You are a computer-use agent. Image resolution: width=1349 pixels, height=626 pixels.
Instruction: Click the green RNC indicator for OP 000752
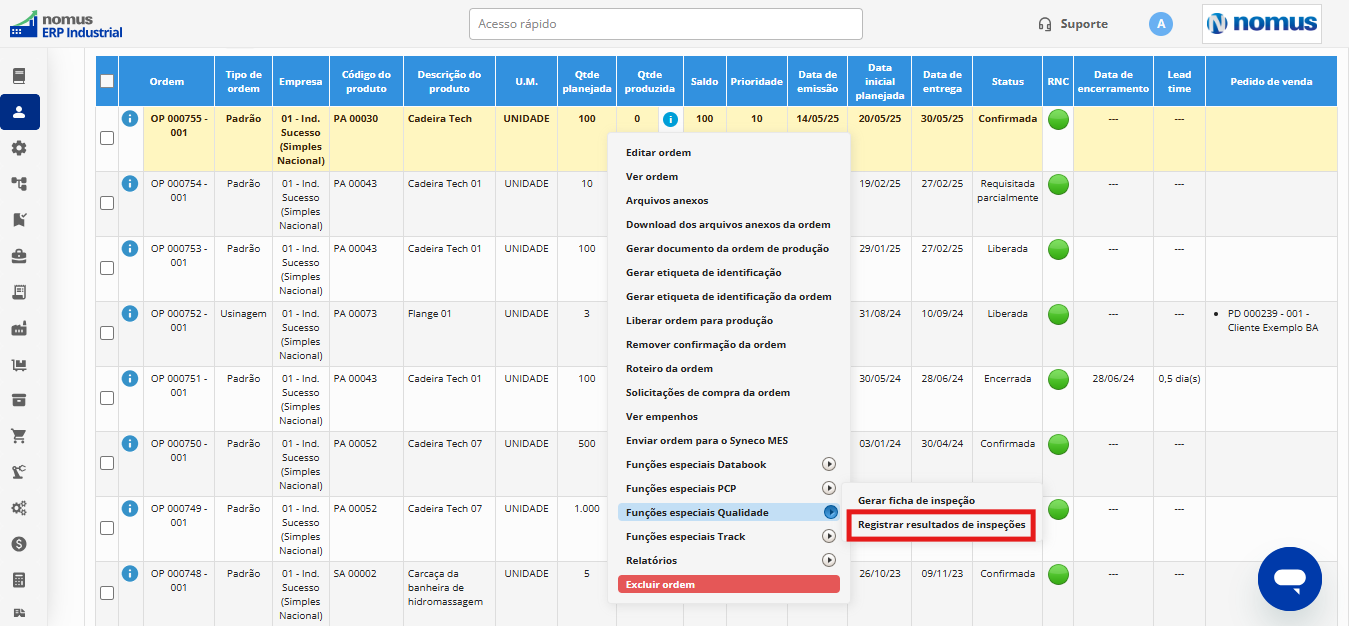(1058, 315)
